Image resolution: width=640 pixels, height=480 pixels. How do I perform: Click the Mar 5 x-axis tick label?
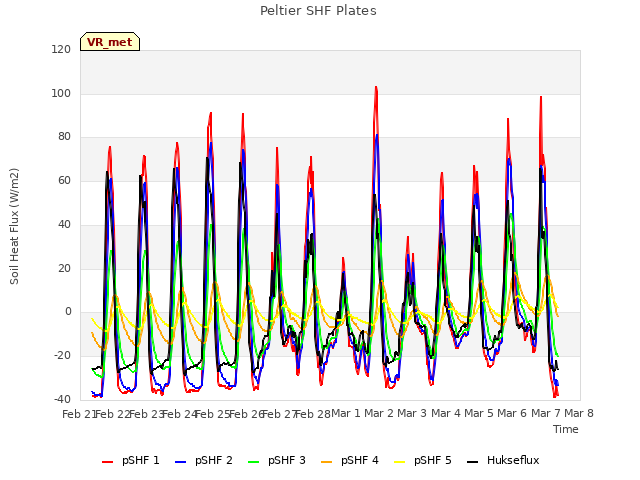click(479, 414)
